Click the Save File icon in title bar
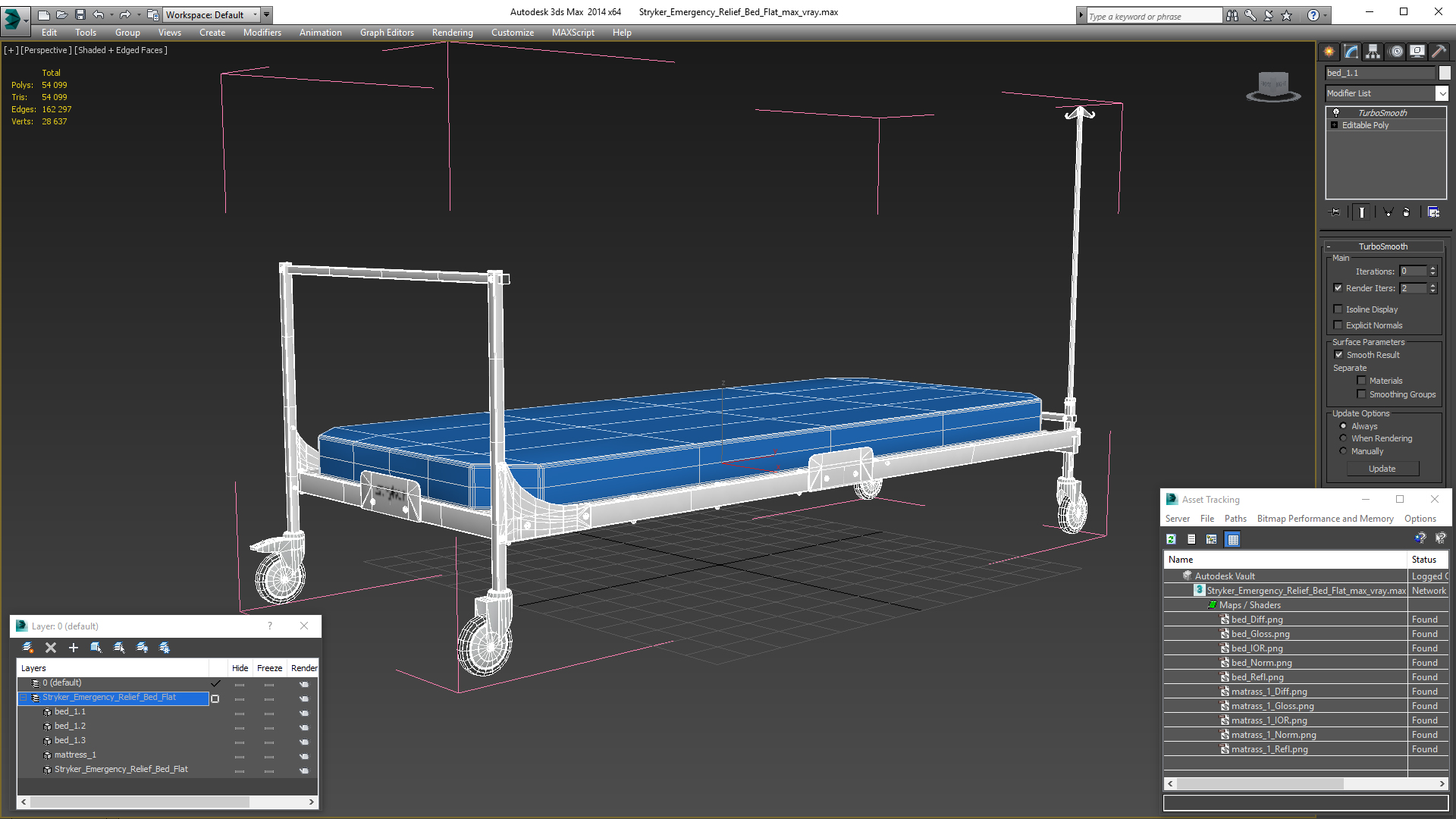Viewport: 1456px width, 819px height. (80, 14)
